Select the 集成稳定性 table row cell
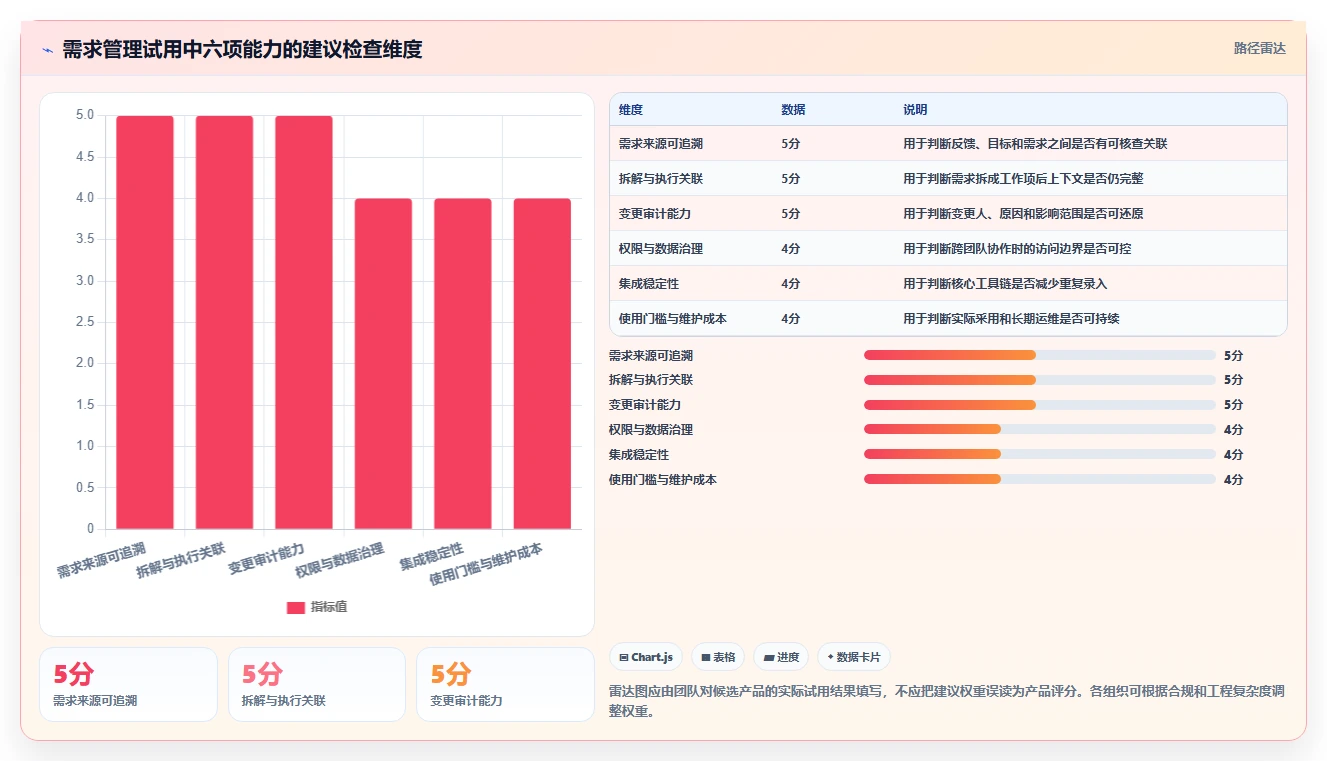The width and height of the screenshot is (1327, 761). point(649,284)
